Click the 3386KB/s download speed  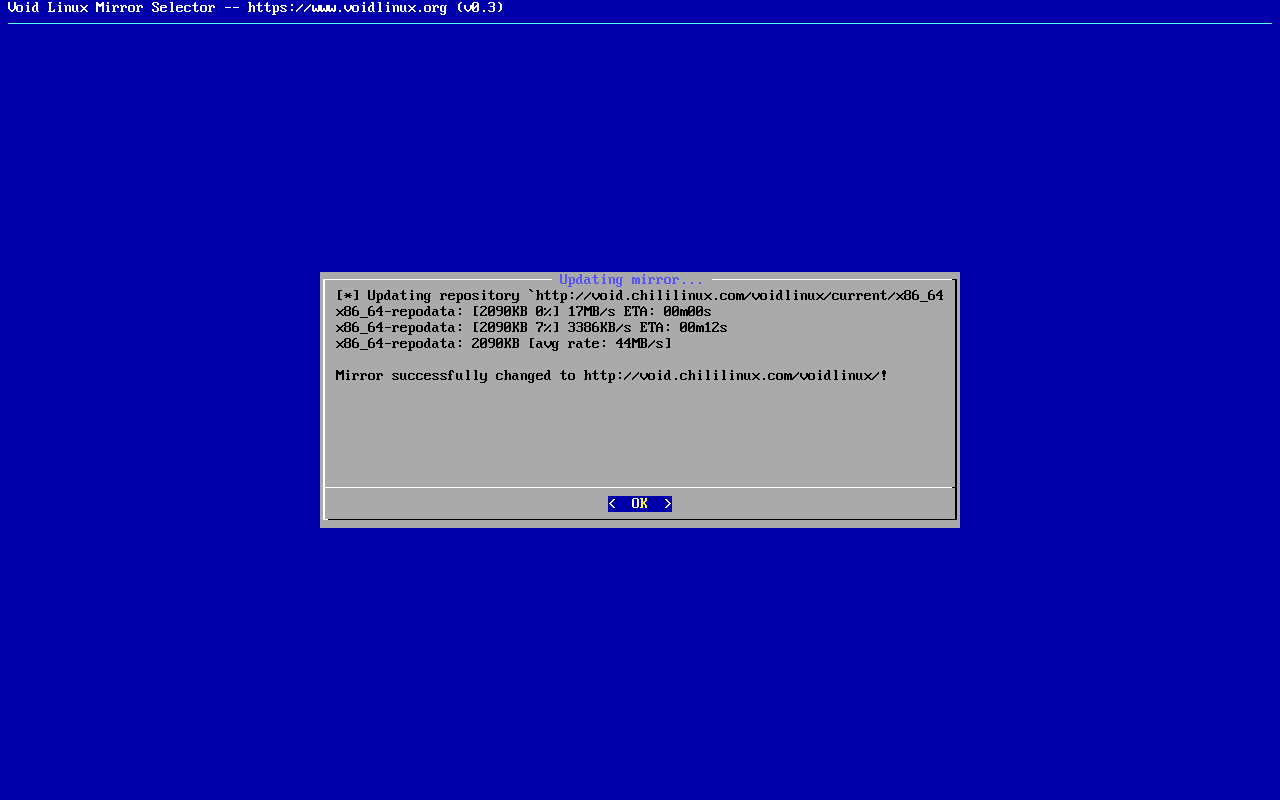pyautogui.click(x=607, y=328)
